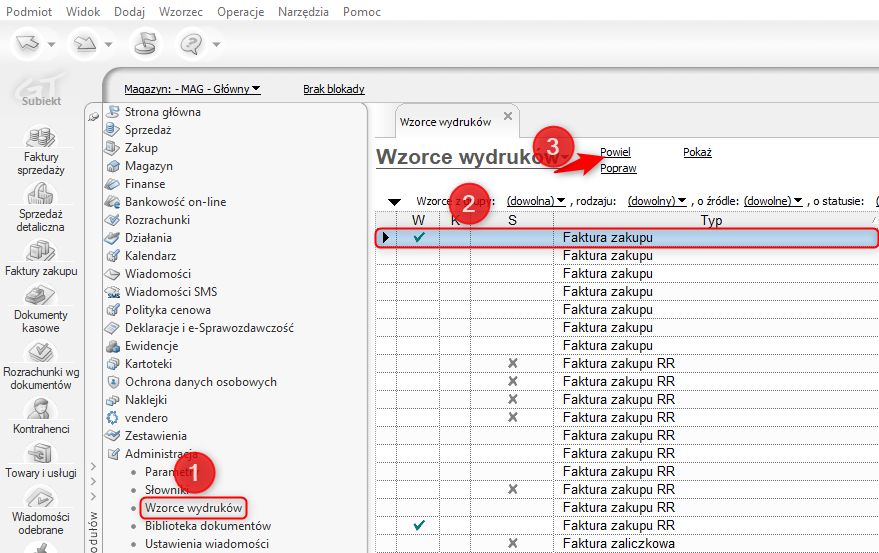Expand the help icon dropdown
Viewport: 879px width, 553px height.
[216, 44]
